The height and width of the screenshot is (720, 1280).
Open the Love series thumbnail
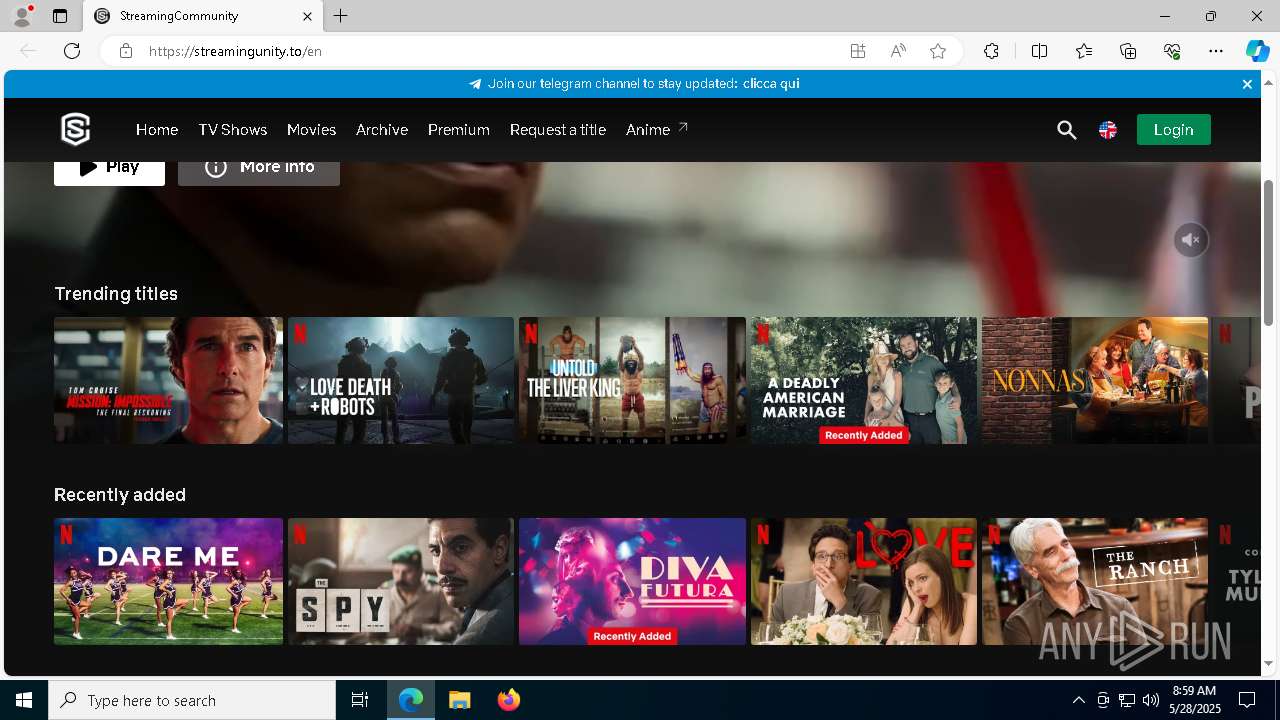click(863, 581)
